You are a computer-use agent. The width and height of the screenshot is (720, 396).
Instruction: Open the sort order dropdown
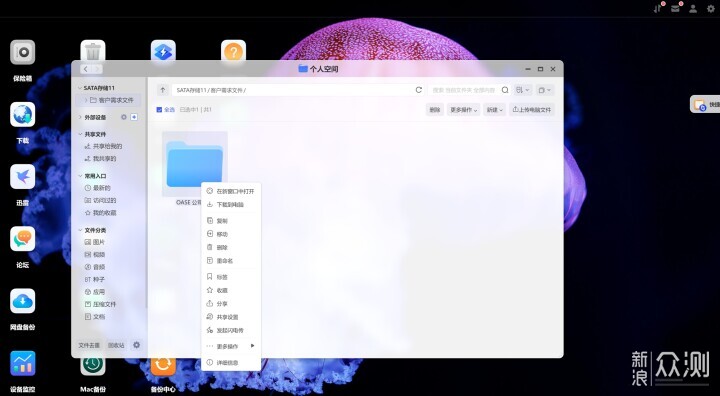(x=523, y=90)
